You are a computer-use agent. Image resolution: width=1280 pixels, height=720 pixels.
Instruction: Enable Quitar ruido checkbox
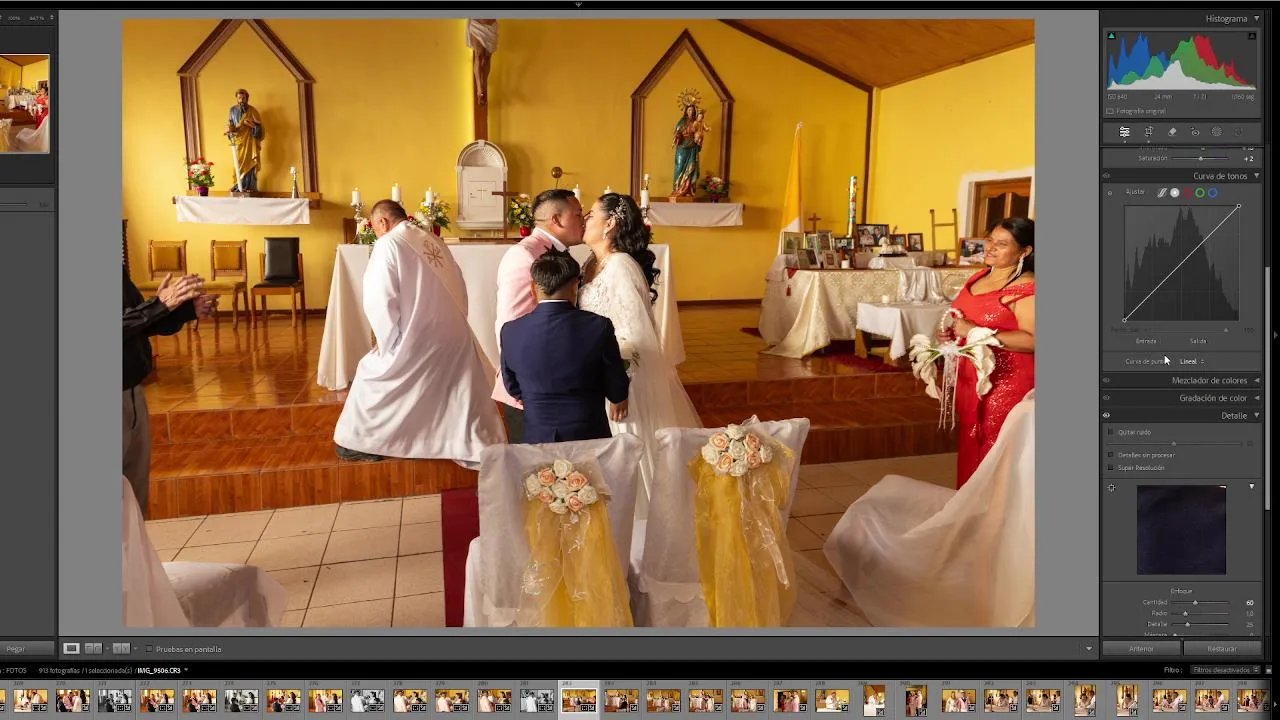click(1110, 432)
